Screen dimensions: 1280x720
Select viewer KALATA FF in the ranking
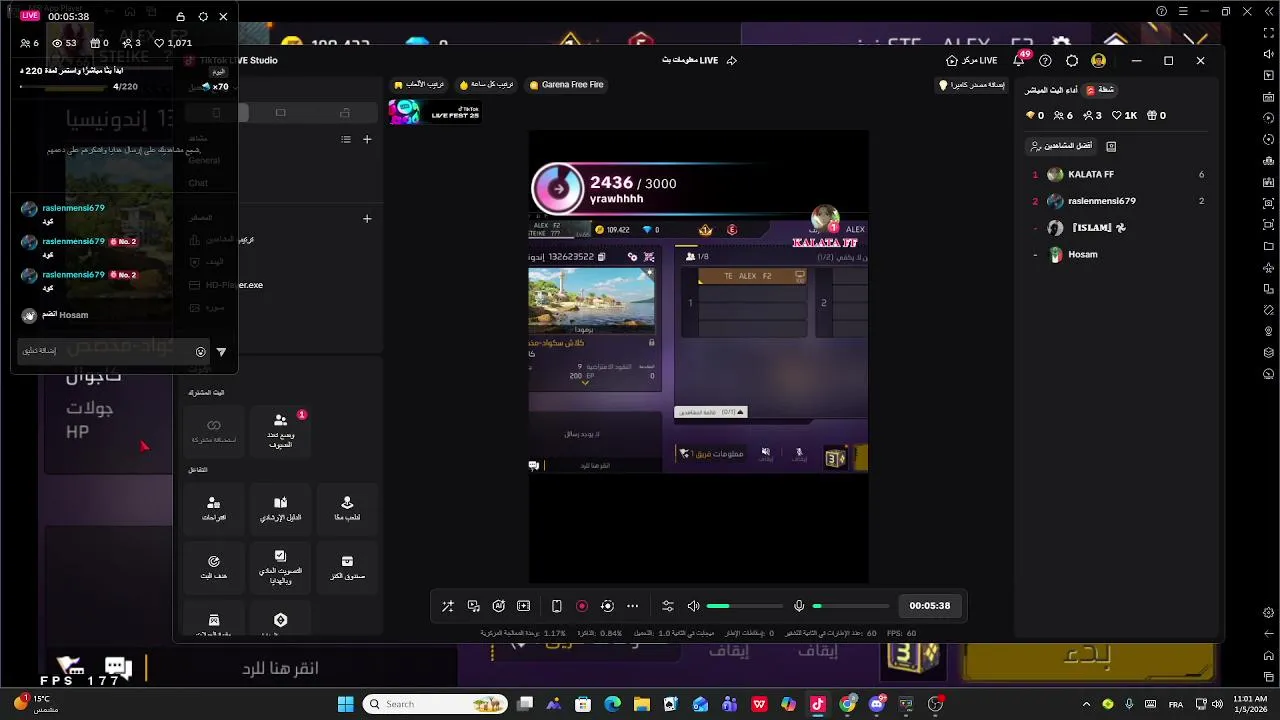coord(1118,175)
